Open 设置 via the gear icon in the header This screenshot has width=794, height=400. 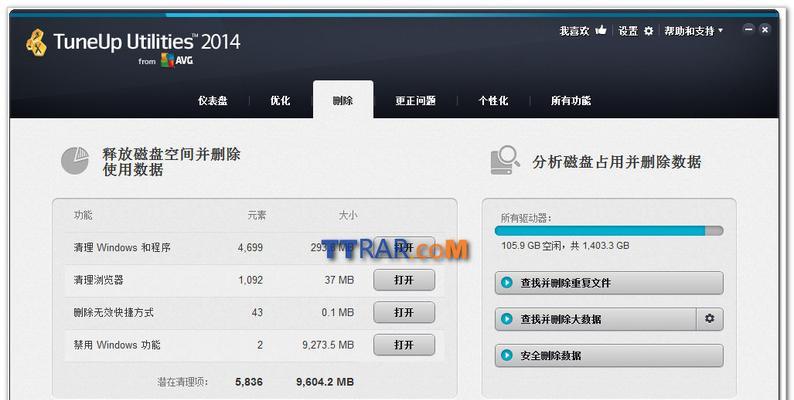click(649, 31)
